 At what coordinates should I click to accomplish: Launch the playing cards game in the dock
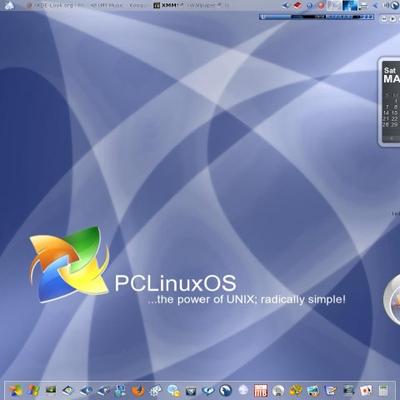pyautogui.click(x=366, y=390)
